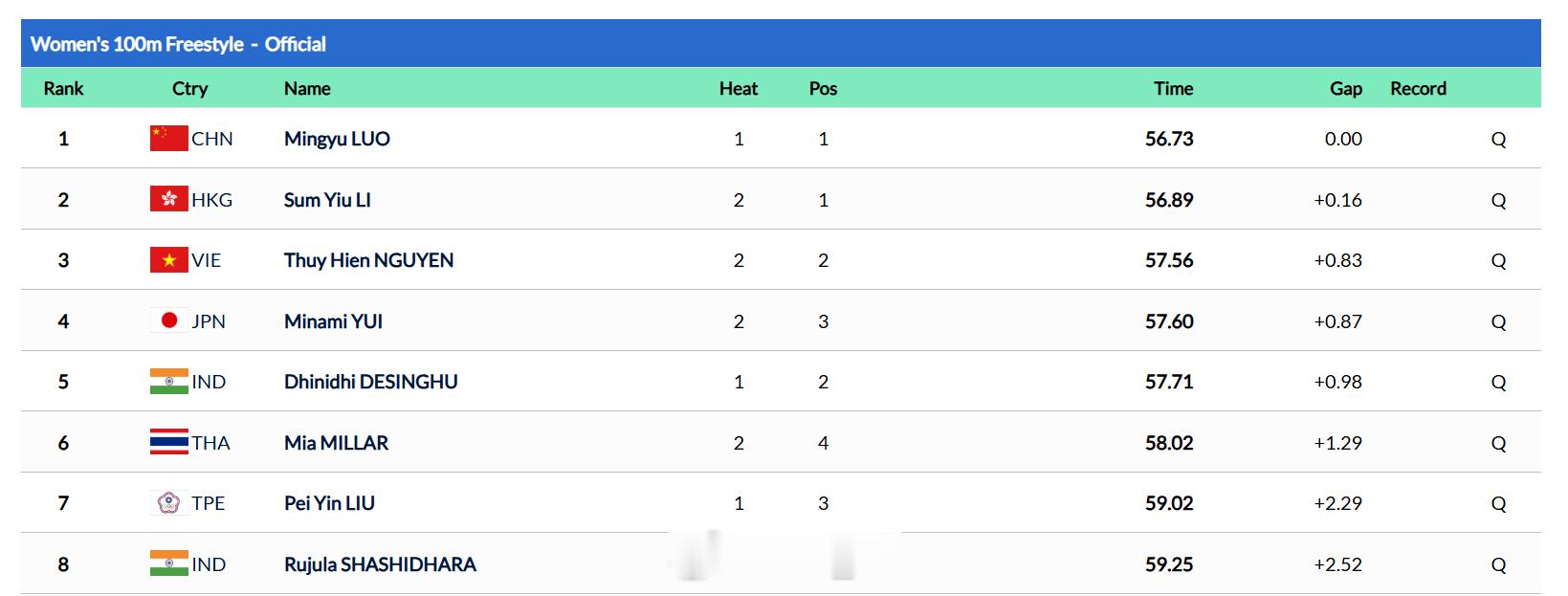Open athlete Mingyu LUO's profile

coord(337,139)
